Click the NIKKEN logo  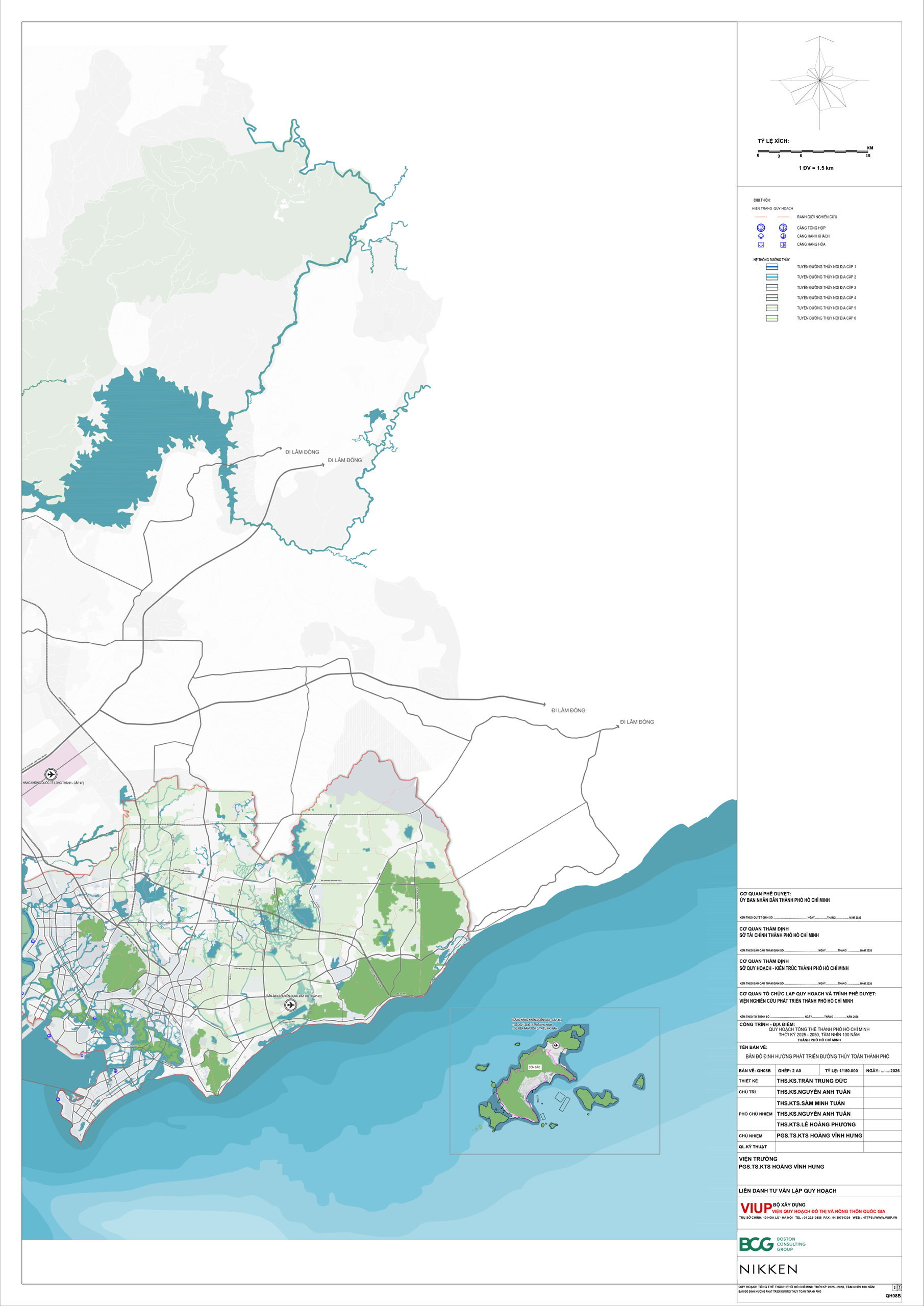pos(768,1269)
